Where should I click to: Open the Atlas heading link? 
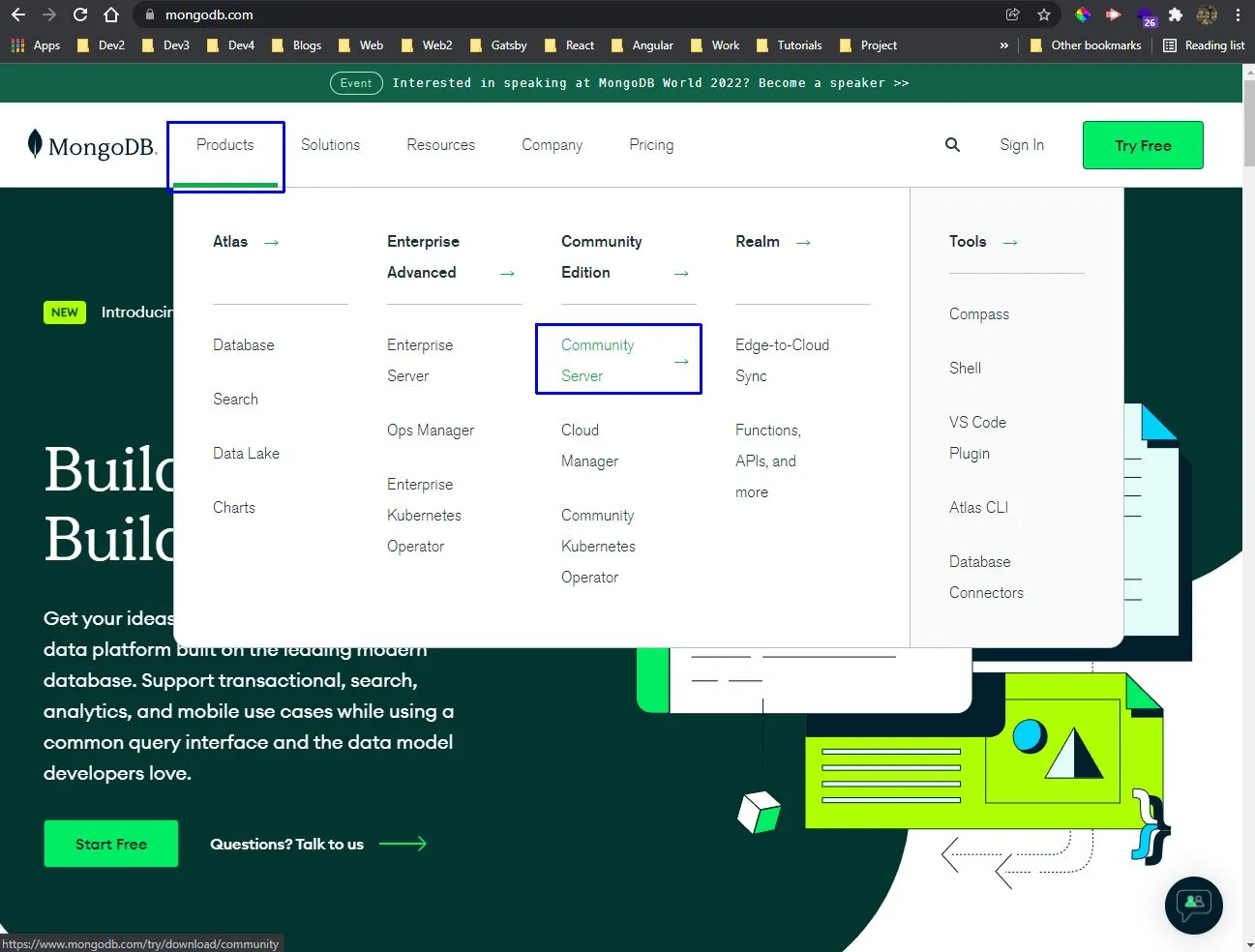(x=230, y=242)
